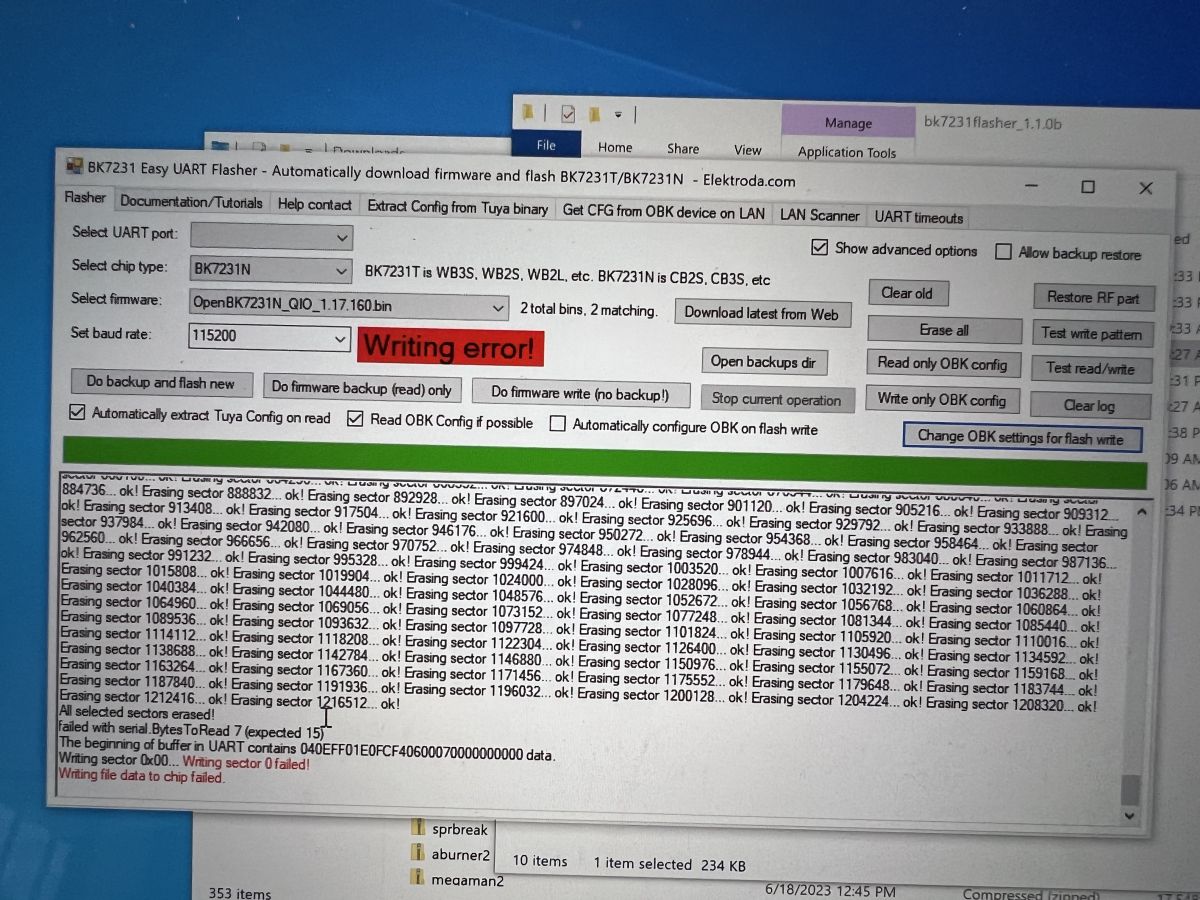Image resolution: width=1200 pixels, height=900 pixels.
Task: Click the BK7231 Flasher app icon in title bar
Action: [x=74, y=166]
